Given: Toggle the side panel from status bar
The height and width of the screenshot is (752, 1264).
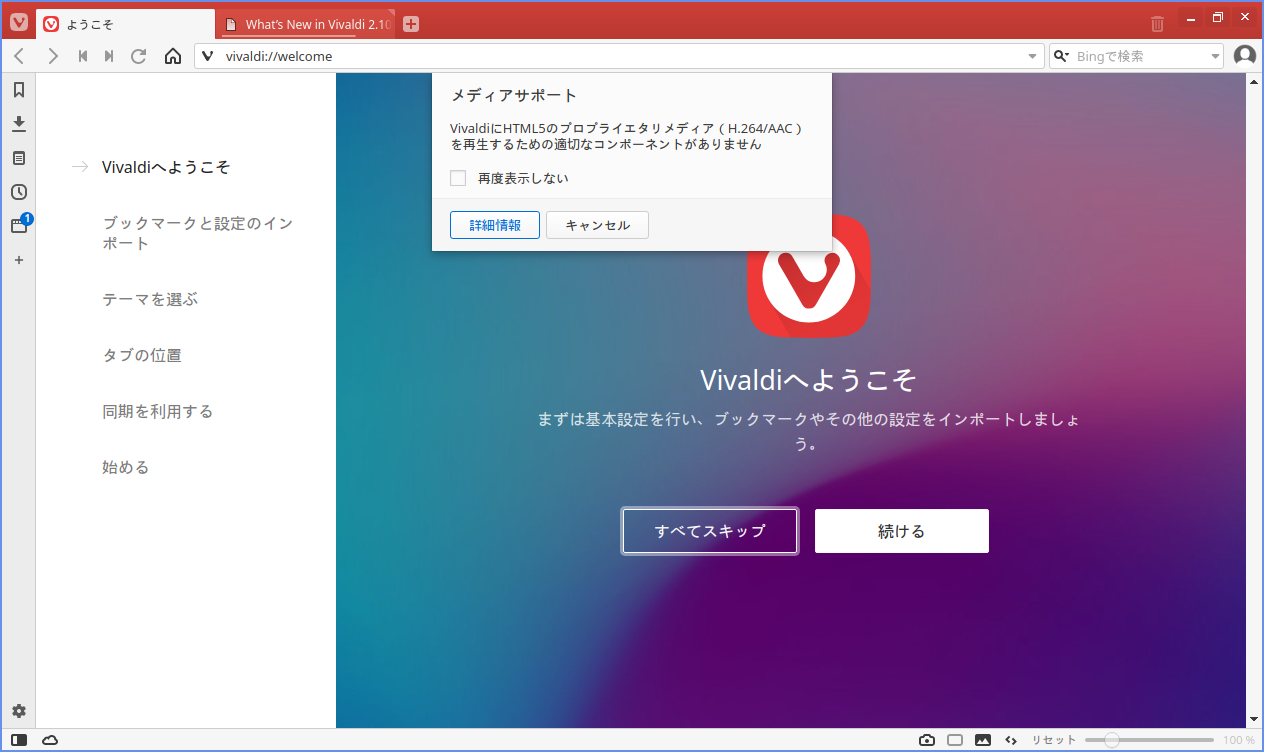Looking at the screenshot, I should point(20,740).
